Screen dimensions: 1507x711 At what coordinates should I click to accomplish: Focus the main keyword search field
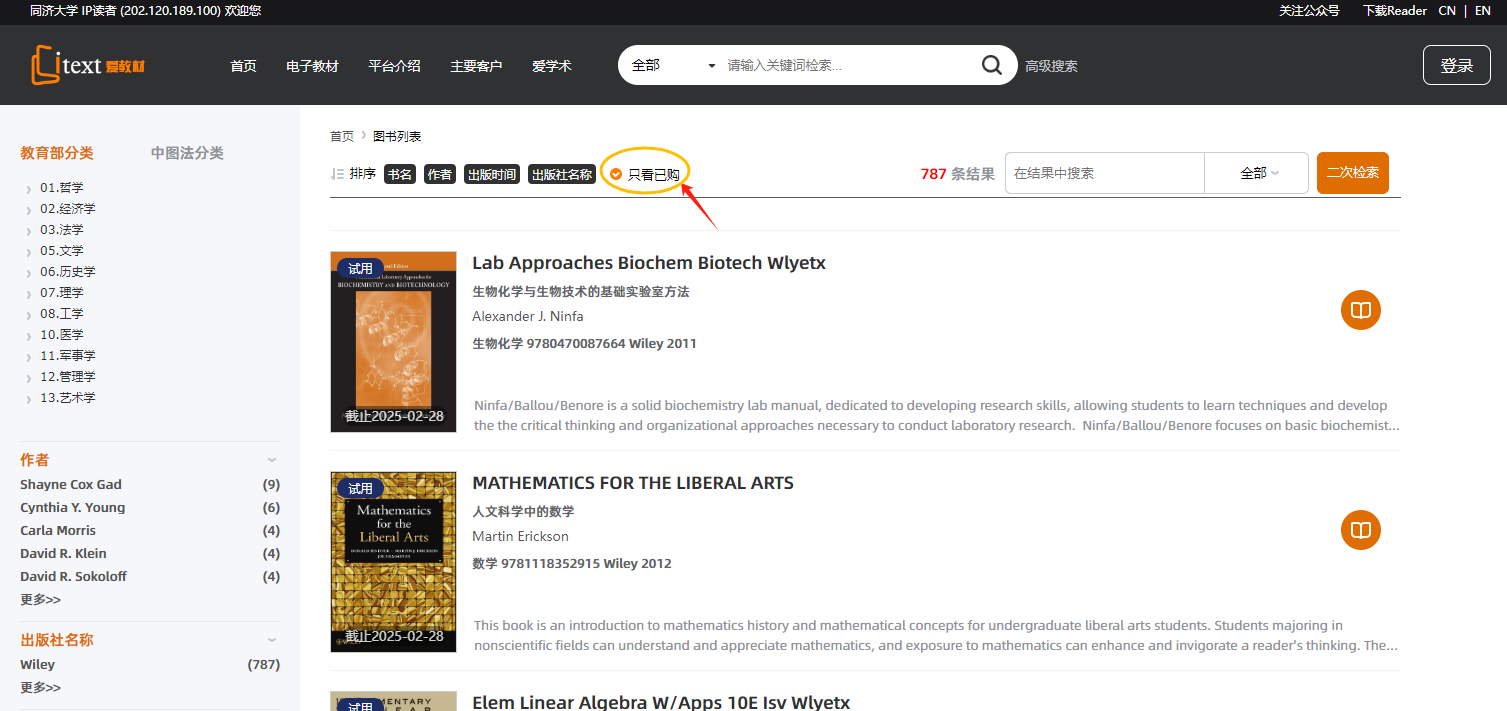click(x=845, y=66)
